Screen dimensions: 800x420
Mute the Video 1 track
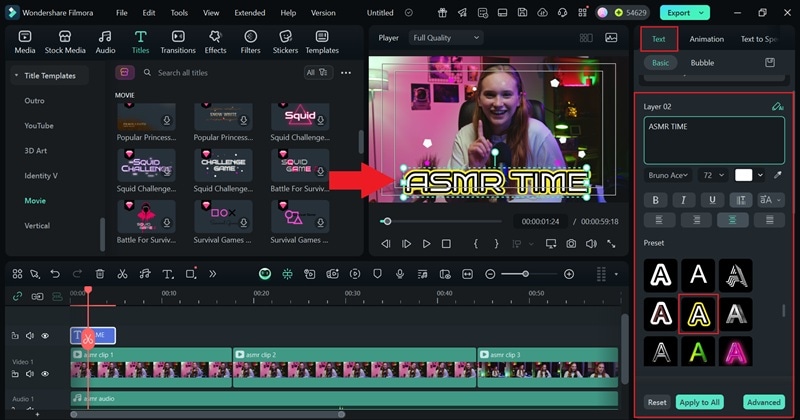[x=30, y=374]
